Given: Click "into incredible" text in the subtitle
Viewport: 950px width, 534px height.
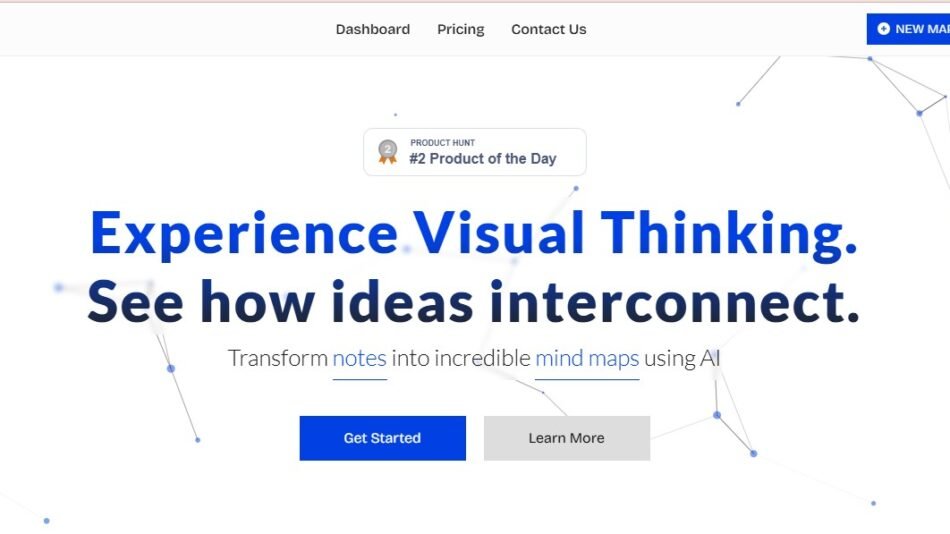Looking at the screenshot, I should (460, 358).
